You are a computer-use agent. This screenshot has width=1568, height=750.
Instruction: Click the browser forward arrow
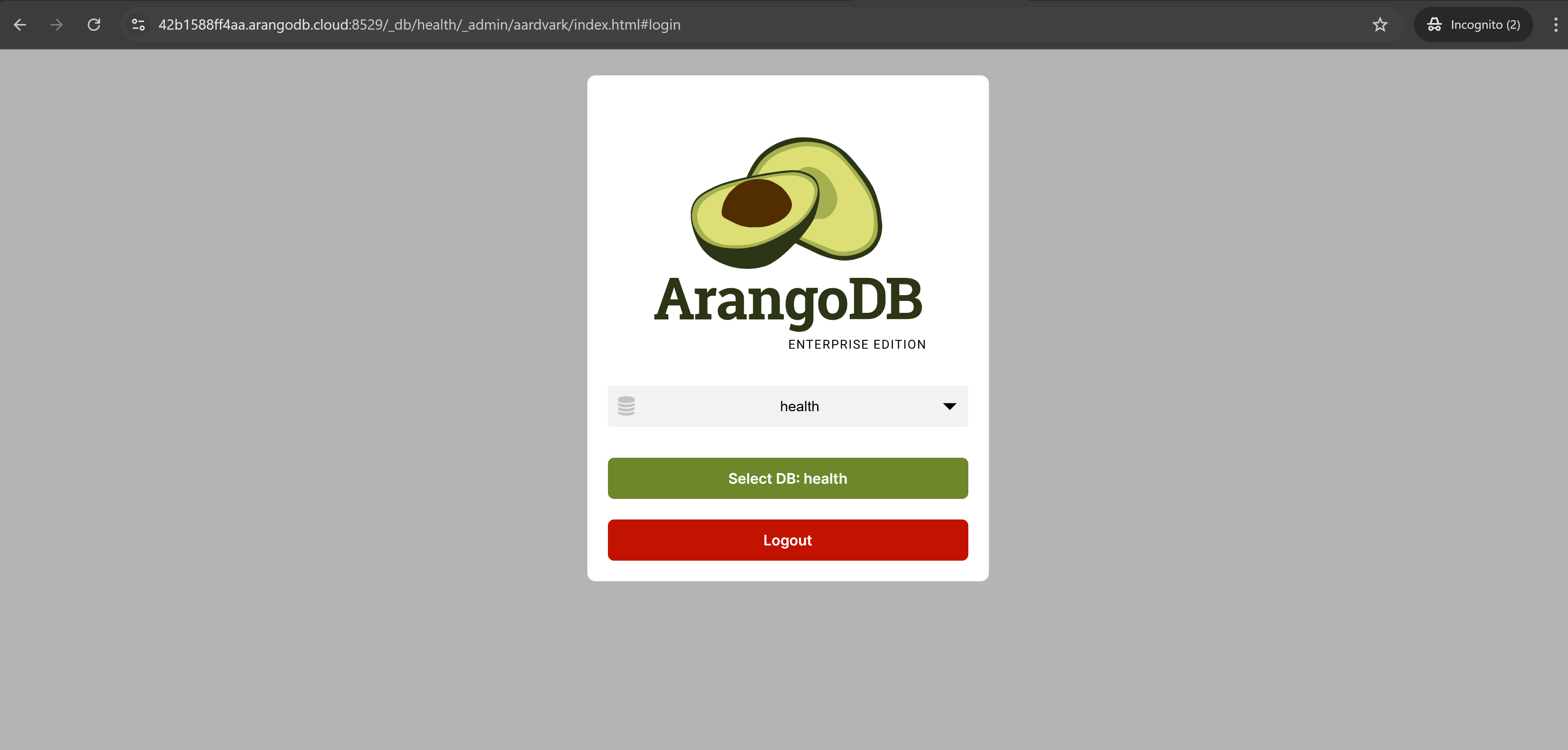coord(56,25)
